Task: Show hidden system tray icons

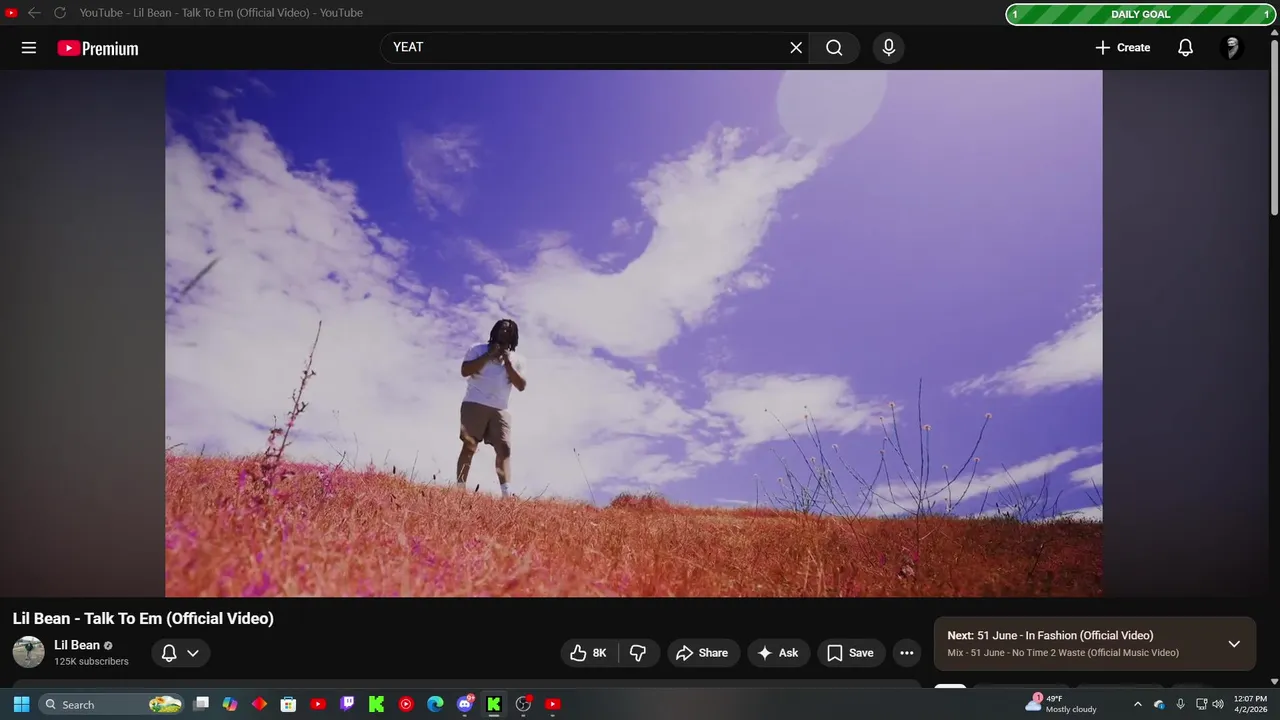Action: pos(1137,704)
